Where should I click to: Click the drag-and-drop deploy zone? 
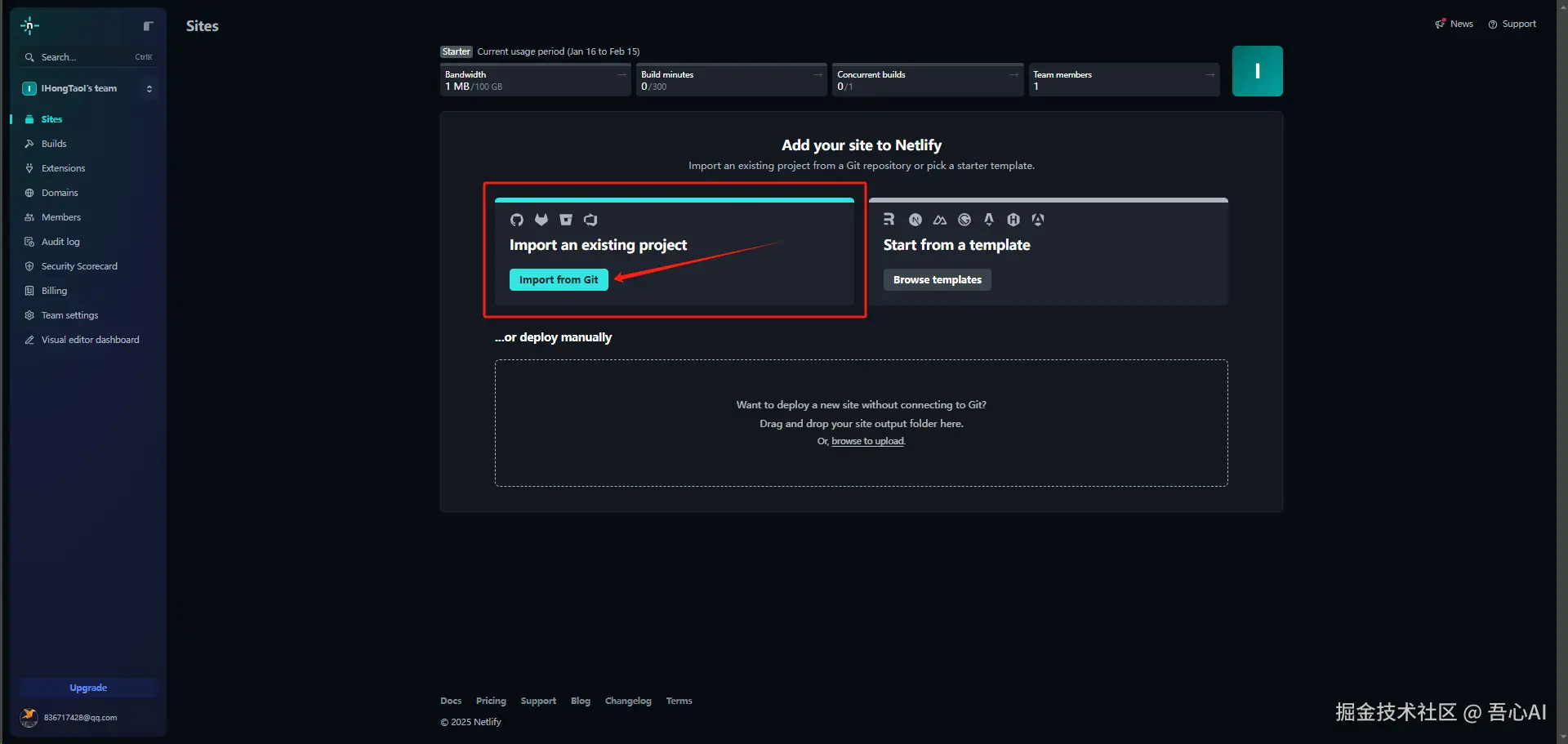coord(862,423)
